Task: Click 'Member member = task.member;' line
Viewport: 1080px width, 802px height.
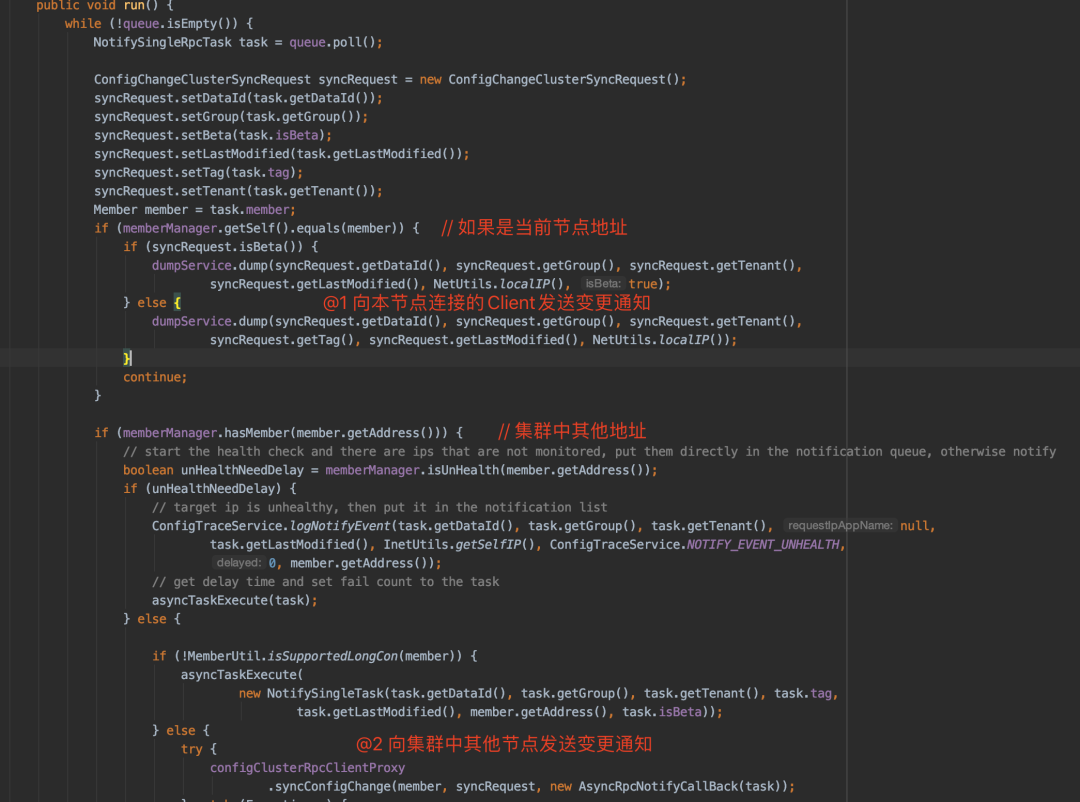Action: tap(195, 209)
